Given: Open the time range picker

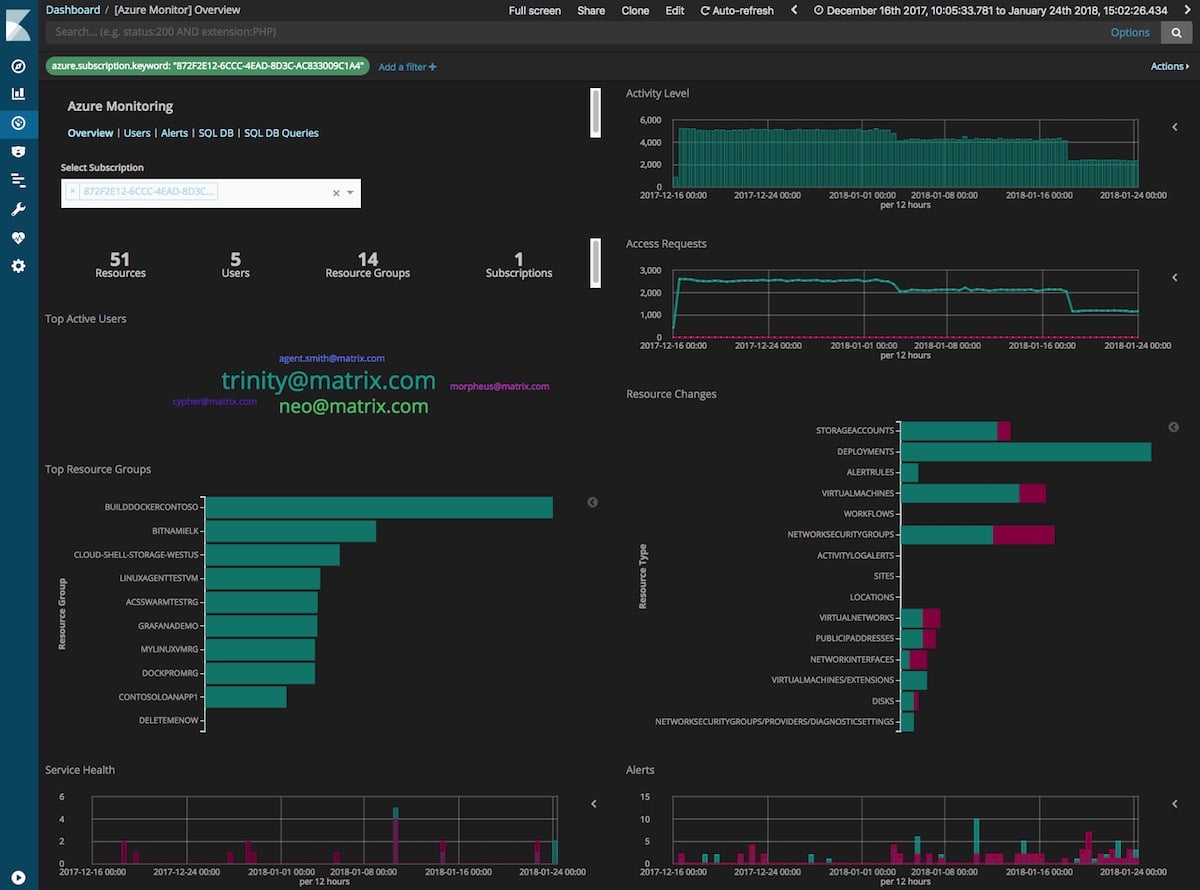Looking at the screenshot, I should (x=989, y=10).
